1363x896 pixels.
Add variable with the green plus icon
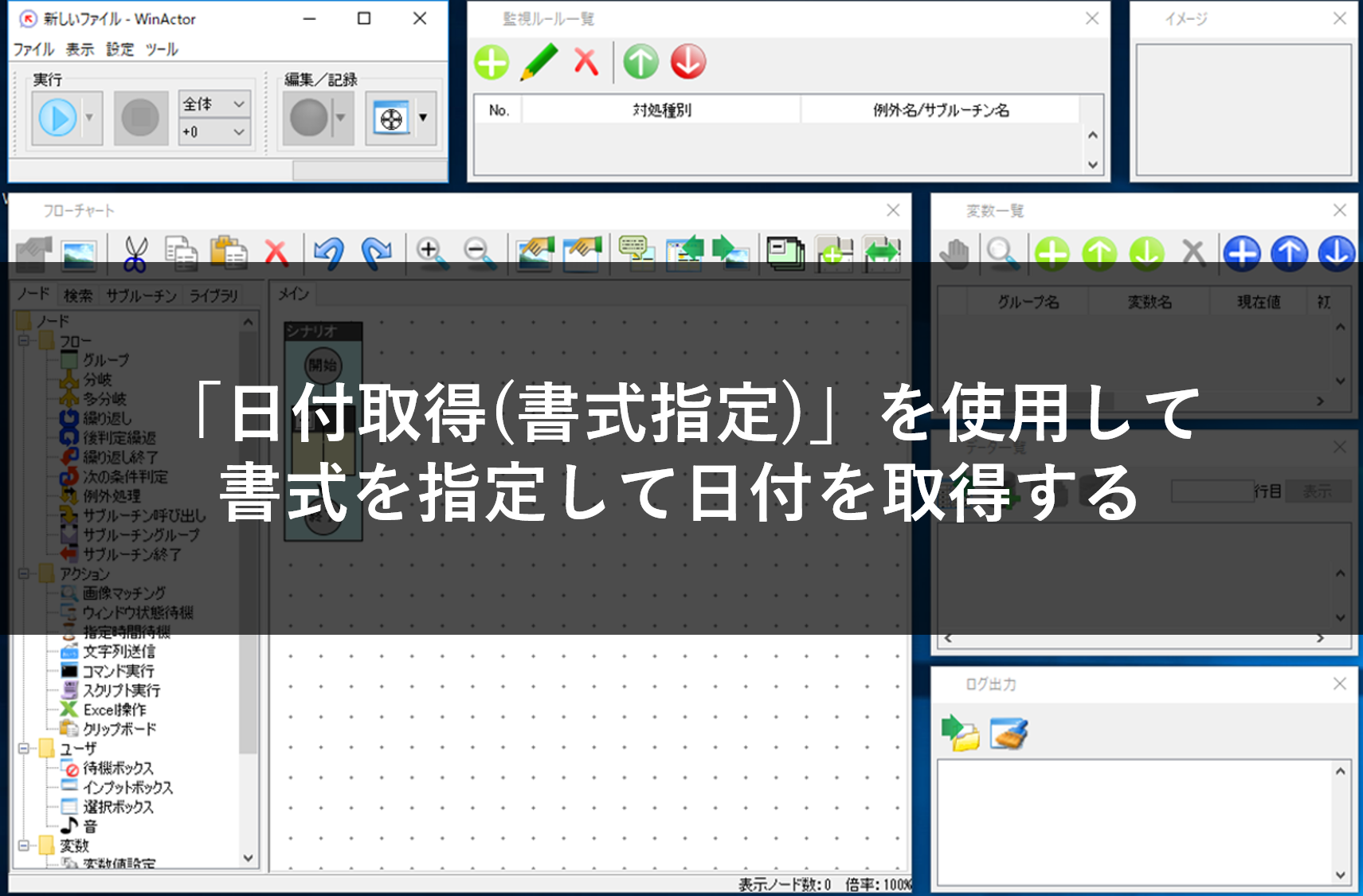click(x=1052, y=253)
